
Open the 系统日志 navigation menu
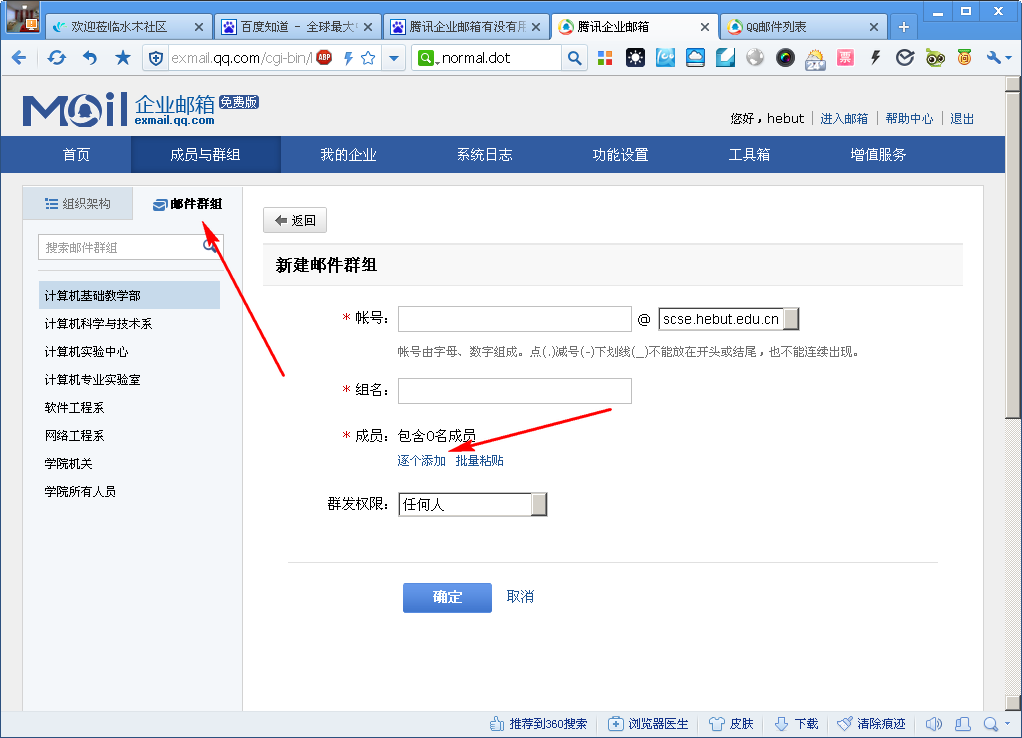pyautogui.click(x=484, y=155)
